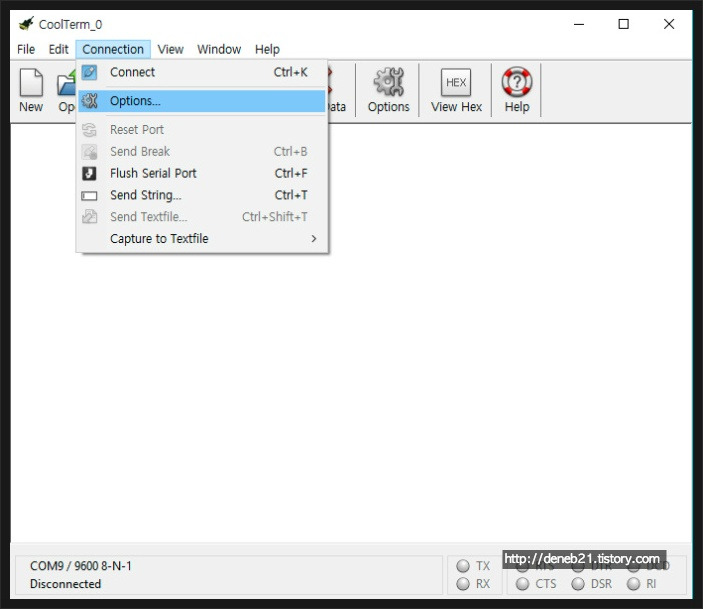Open the View menu
Viewport: 703px width, 609px height.
coord(170,49)
